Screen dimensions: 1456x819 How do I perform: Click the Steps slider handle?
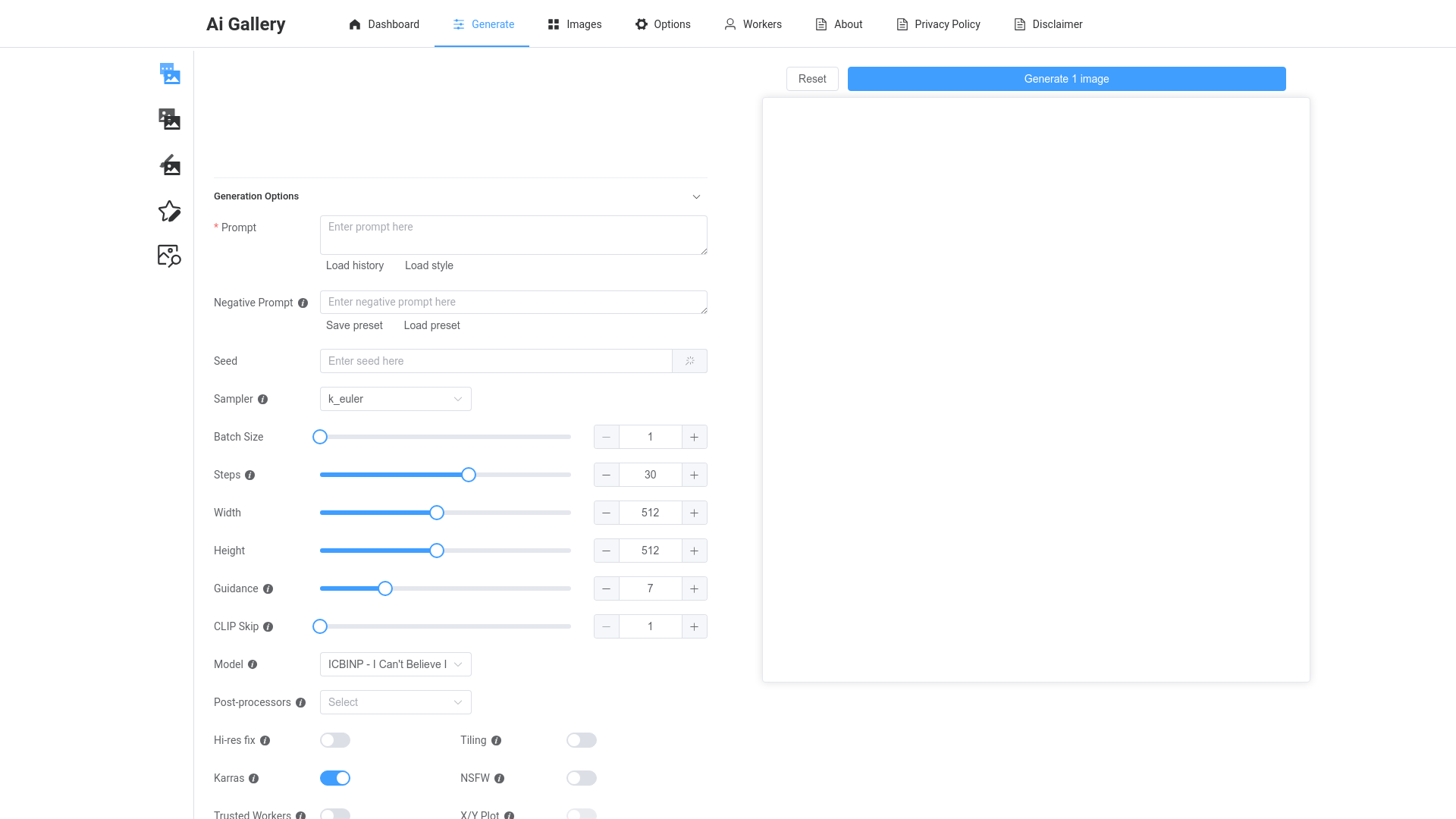click(x=469, y=475)
